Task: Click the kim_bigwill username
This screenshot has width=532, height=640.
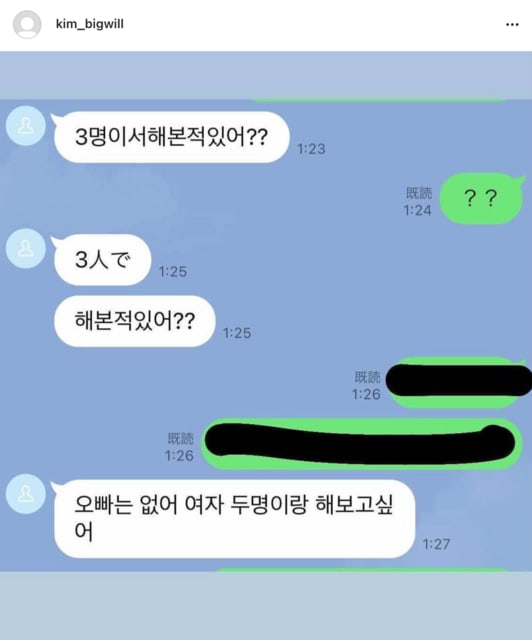Action: pos(90,24)
